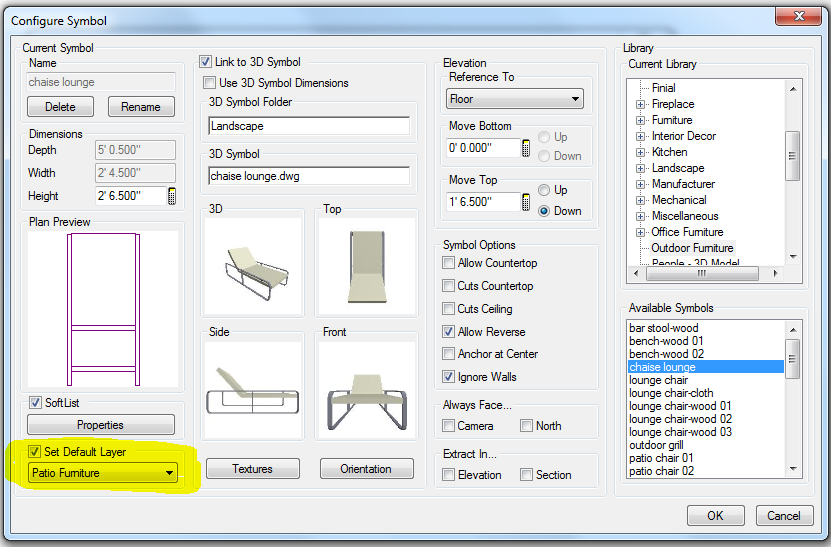Click the 3D Symbol filename field
This screenshot has height=547, width=831.
point(309,176)
